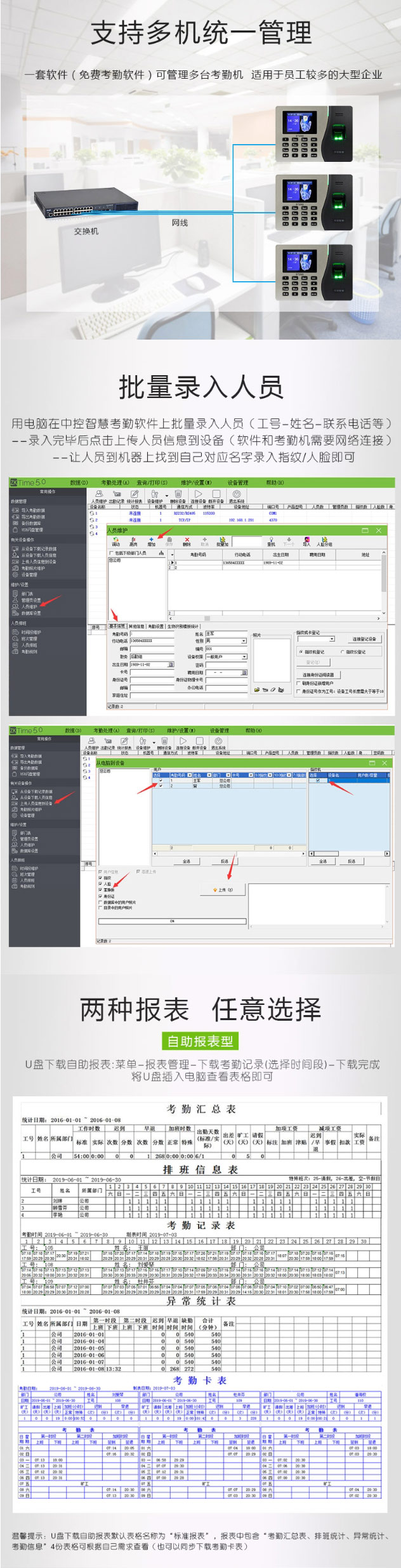Open the 设备权限 dropdown list

coord(244,657)
